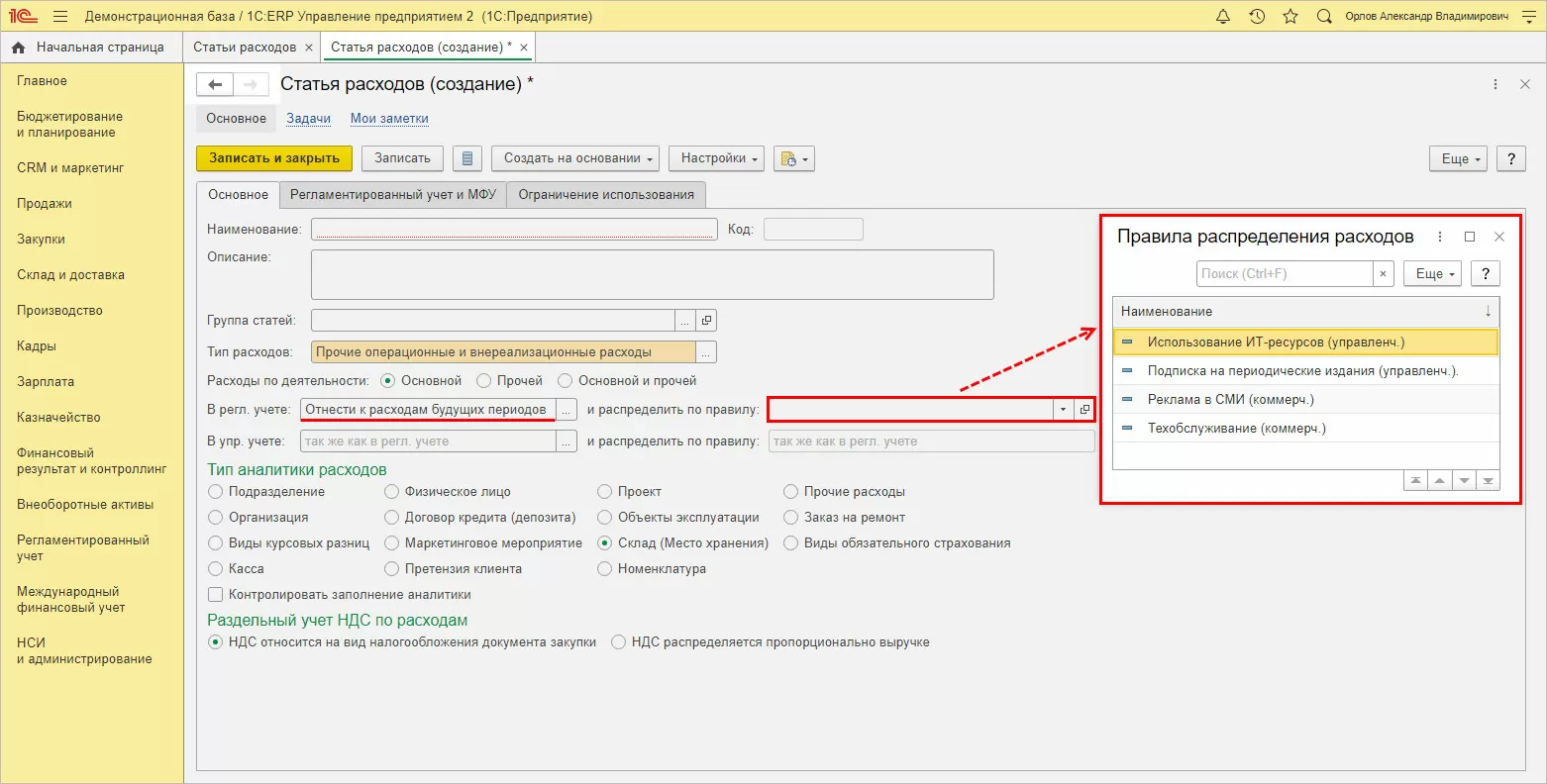Open Казначейство section in sidebar

pyautogui.click(x=58, y=418)
